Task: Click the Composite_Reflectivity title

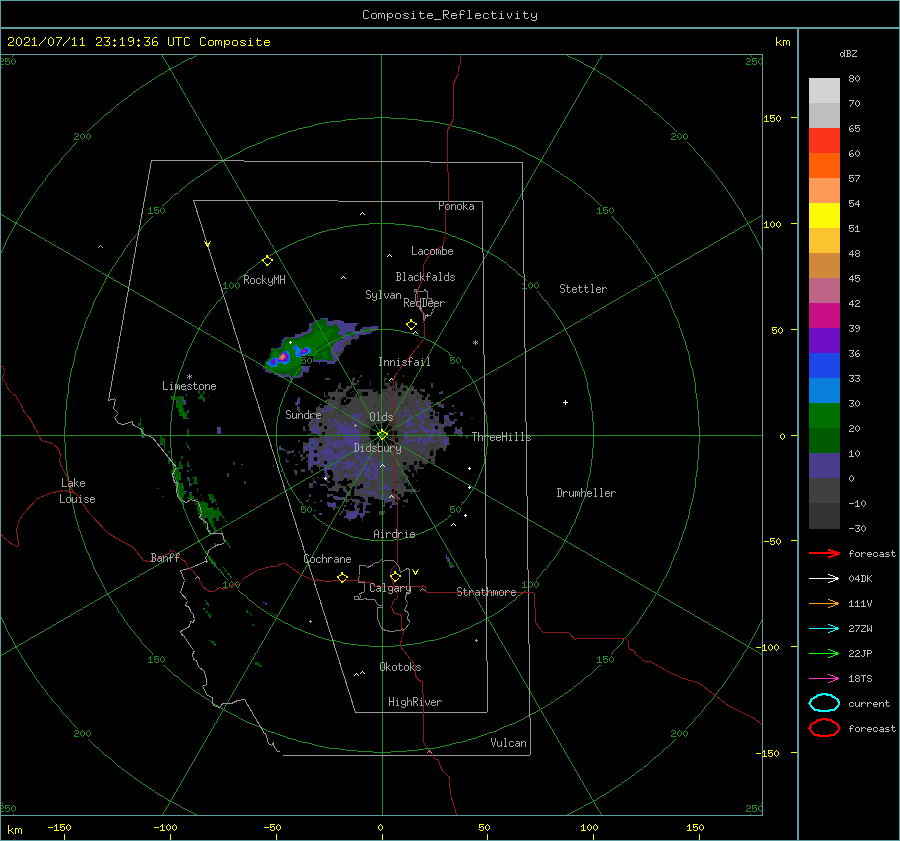Action: point(450,15)
